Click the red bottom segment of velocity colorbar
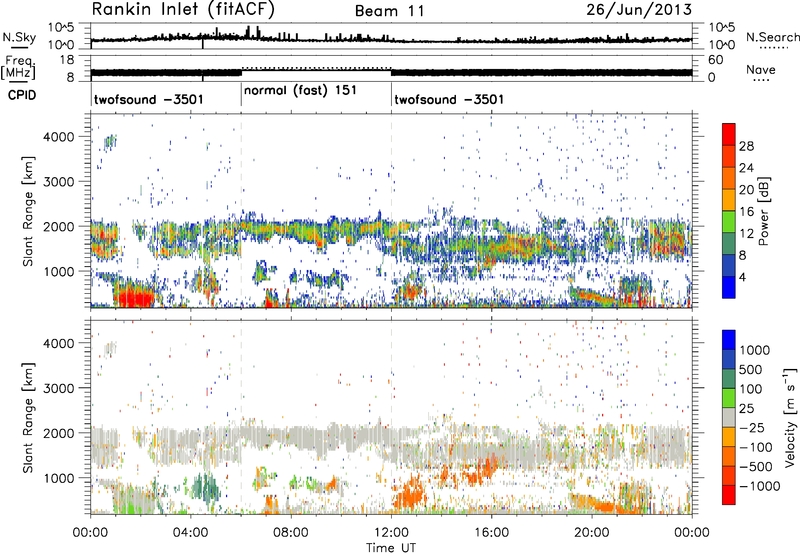This screenshot has height=554, width=800. point(729,495)
